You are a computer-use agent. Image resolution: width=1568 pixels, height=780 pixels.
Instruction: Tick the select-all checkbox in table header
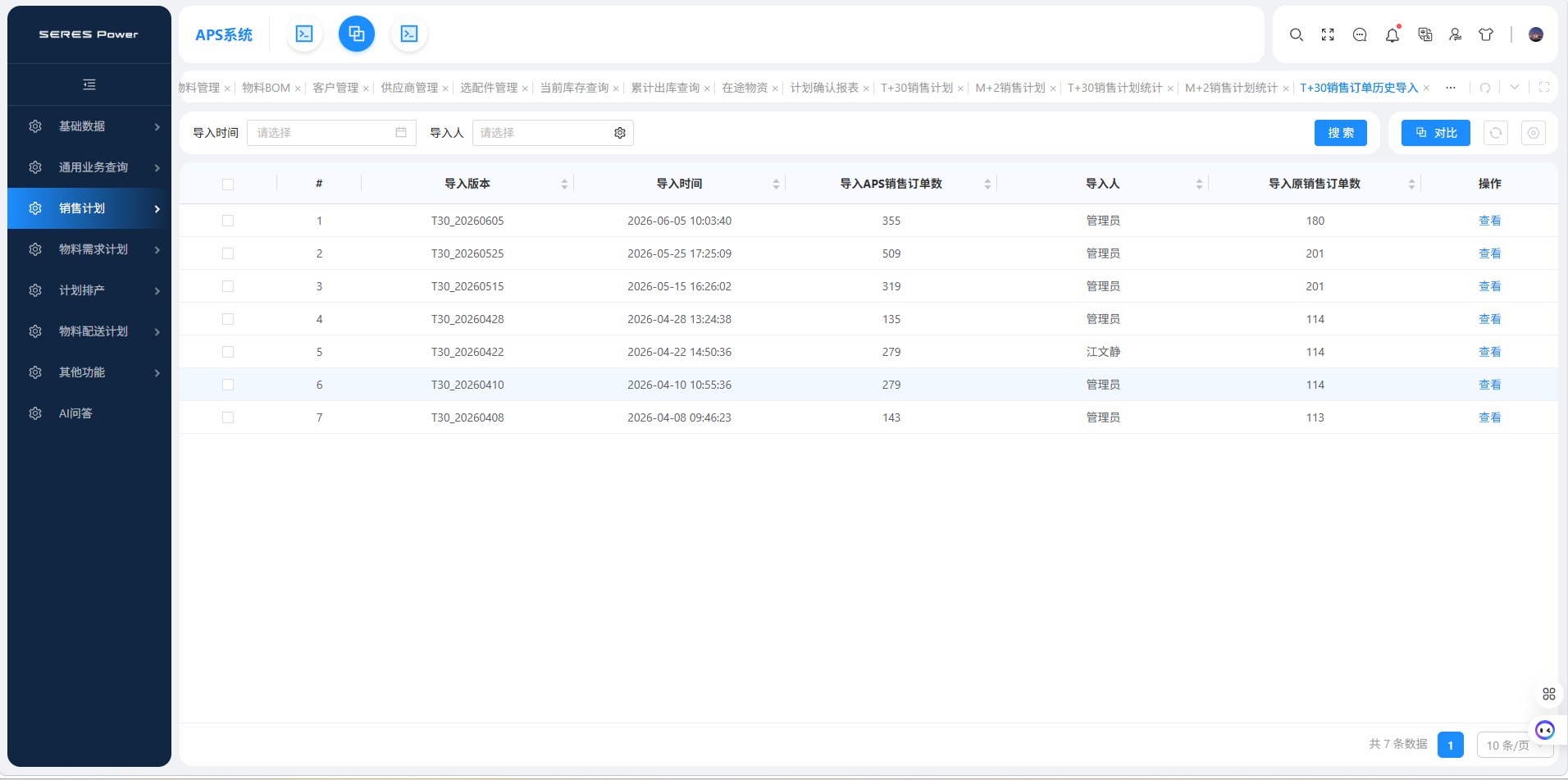pos(228,185)
